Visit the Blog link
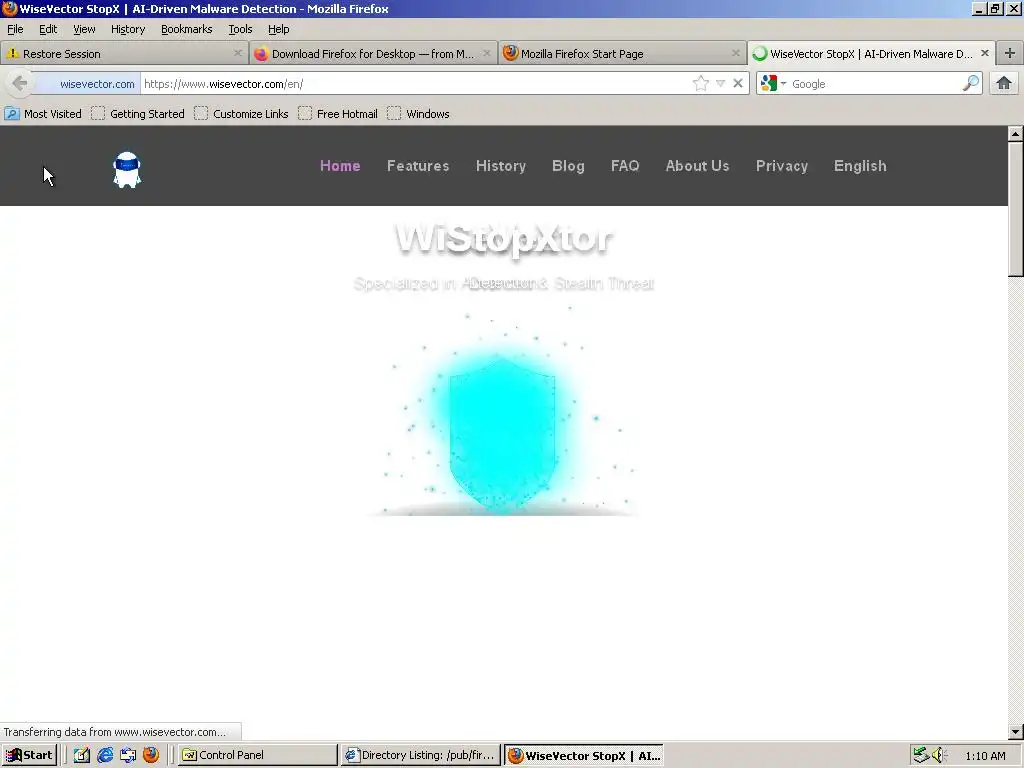This screenshot has height=768, width=1024. coord(568,166)
